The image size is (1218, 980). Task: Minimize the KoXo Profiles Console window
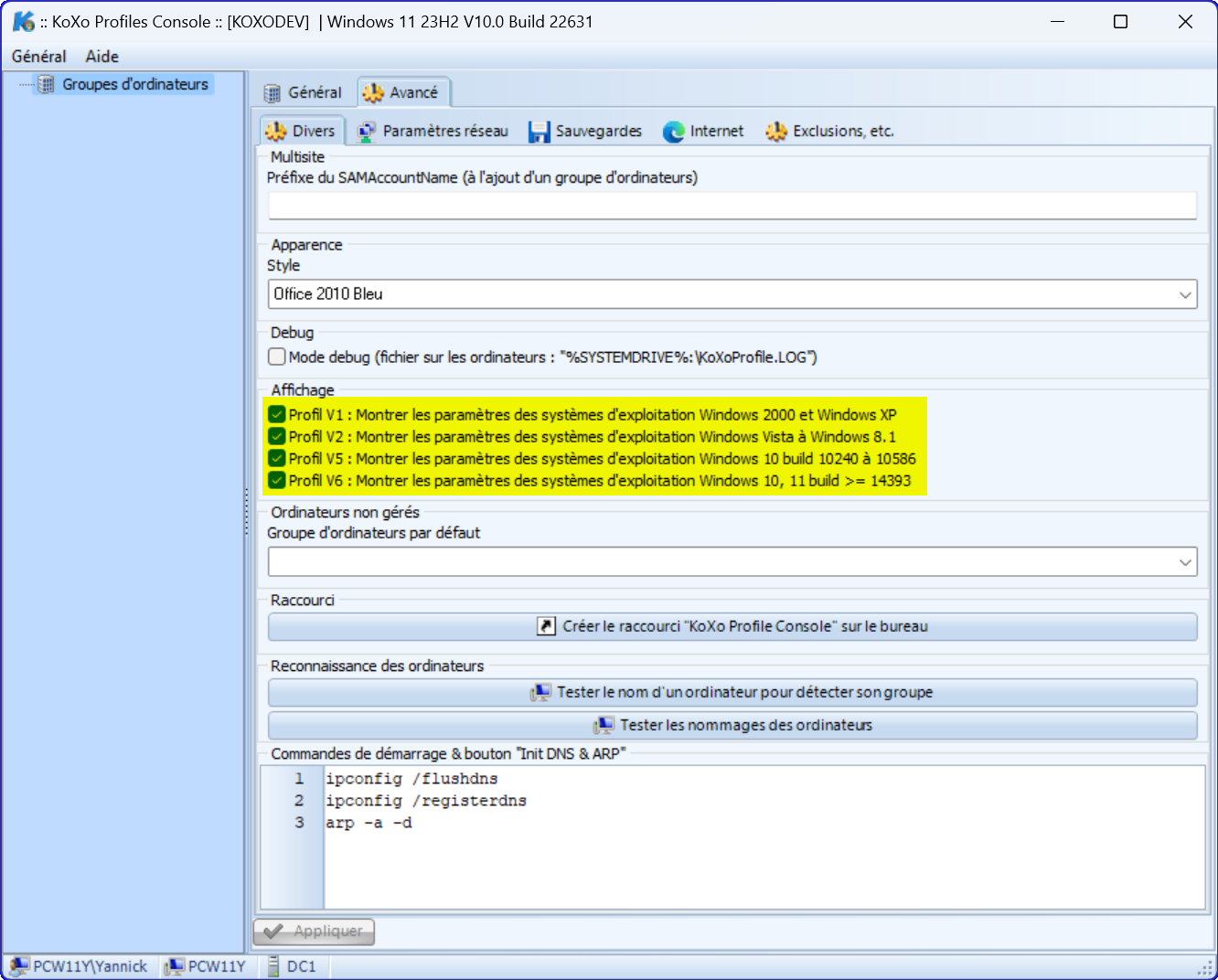[x=1057, y=21]
